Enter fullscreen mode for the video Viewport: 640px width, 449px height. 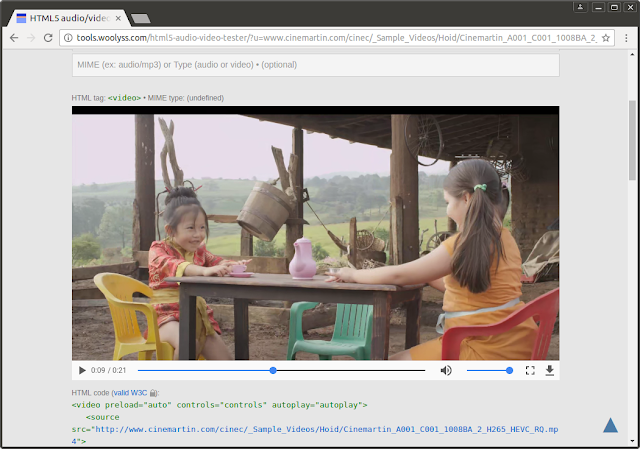pos(530,370)
